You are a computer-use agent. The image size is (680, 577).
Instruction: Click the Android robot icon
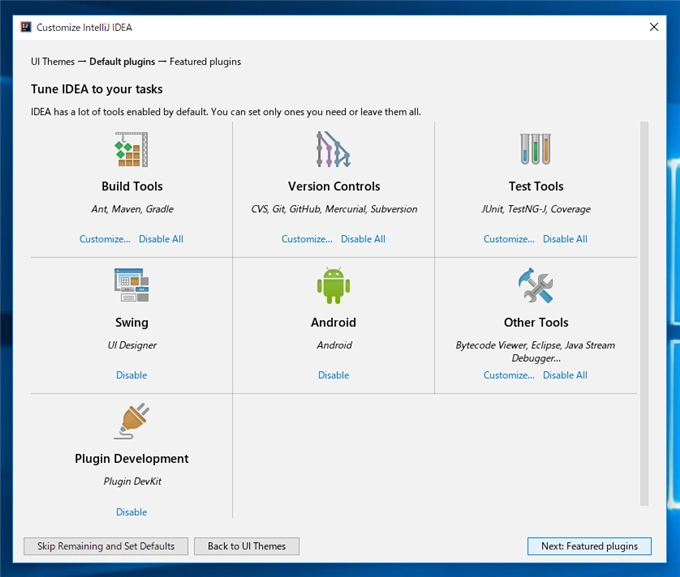click(x=333, y=285)
